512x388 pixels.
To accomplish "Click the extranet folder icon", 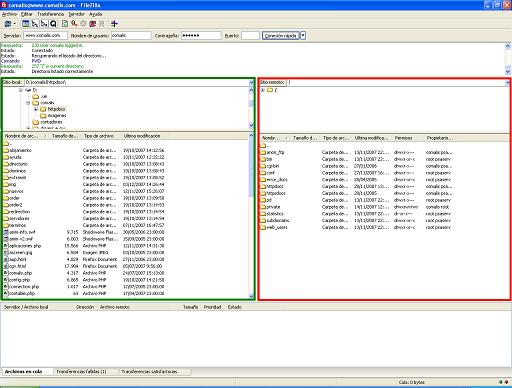I will click(x=6, y=178).
